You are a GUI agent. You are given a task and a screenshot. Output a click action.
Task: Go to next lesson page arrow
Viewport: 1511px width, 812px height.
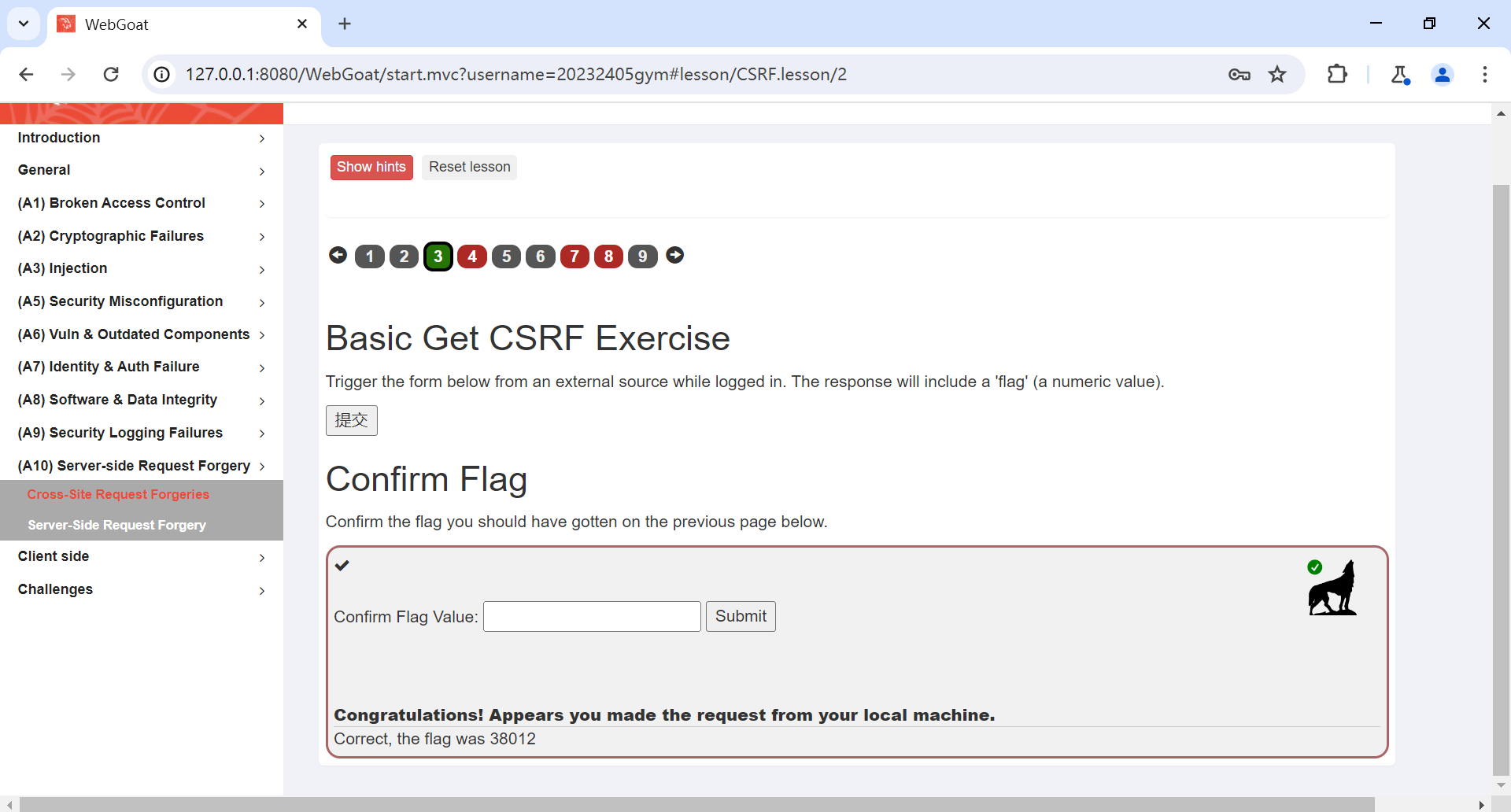click(675, 255)
